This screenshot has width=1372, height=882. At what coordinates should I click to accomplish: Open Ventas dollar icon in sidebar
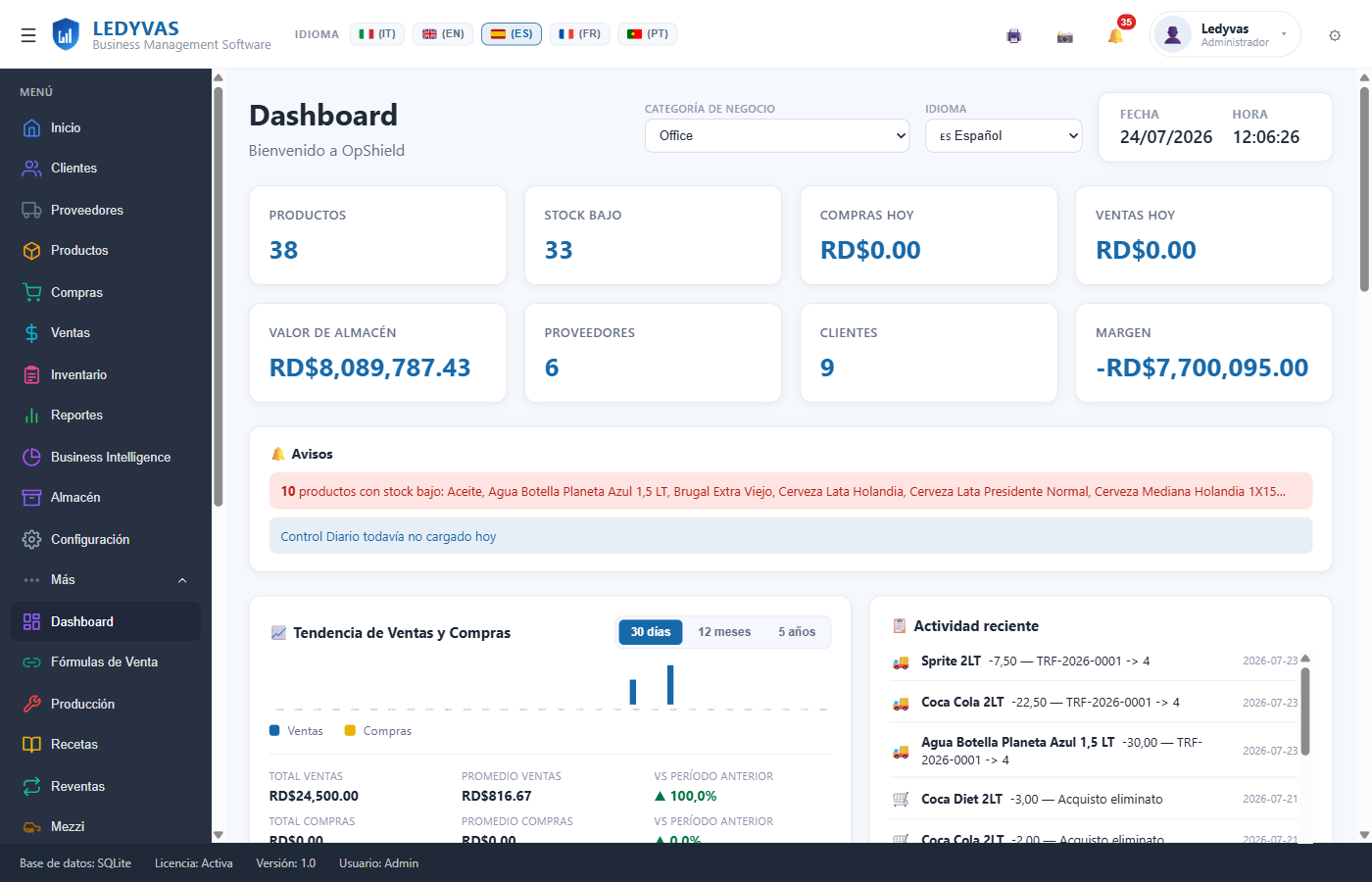31,333
